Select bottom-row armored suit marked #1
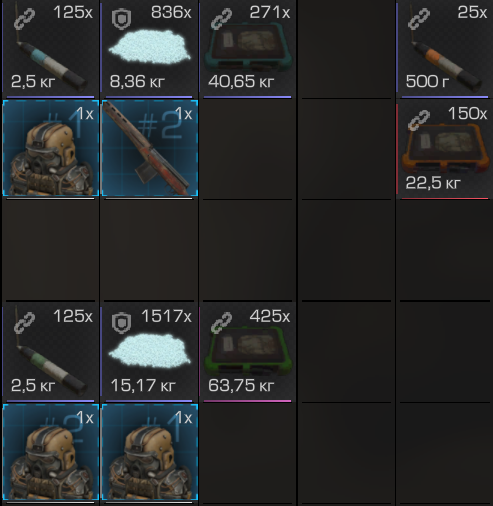 click(150, 452)
